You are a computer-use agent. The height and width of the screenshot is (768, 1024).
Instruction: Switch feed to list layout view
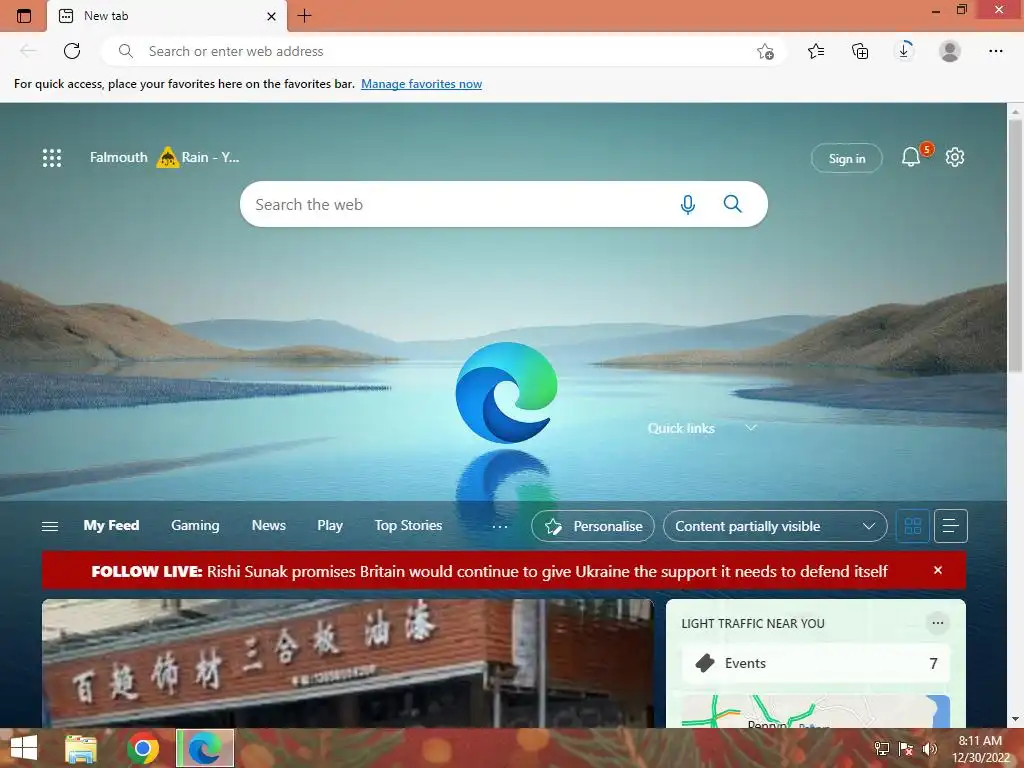tap(951, 526)
